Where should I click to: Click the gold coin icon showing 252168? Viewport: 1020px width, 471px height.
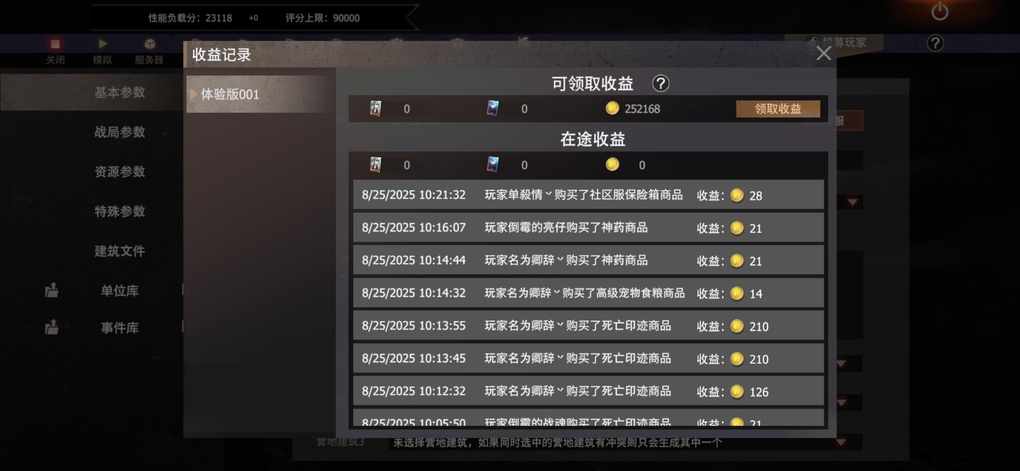click(612, 109)
